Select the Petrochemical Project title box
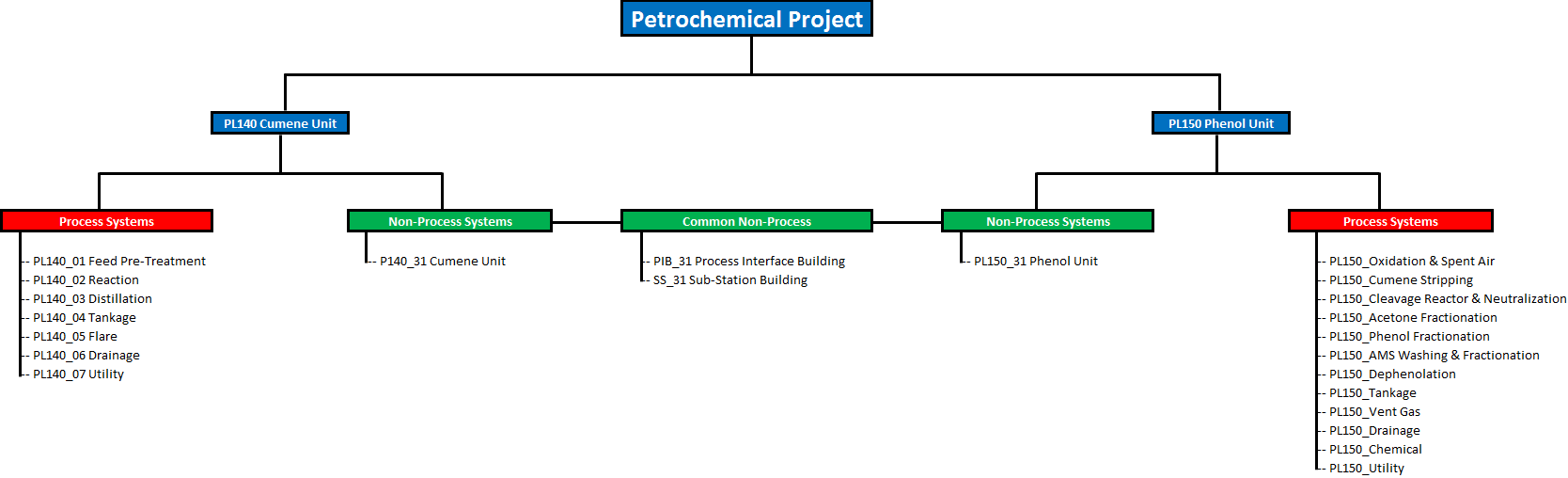 click(x=746, y=19)
